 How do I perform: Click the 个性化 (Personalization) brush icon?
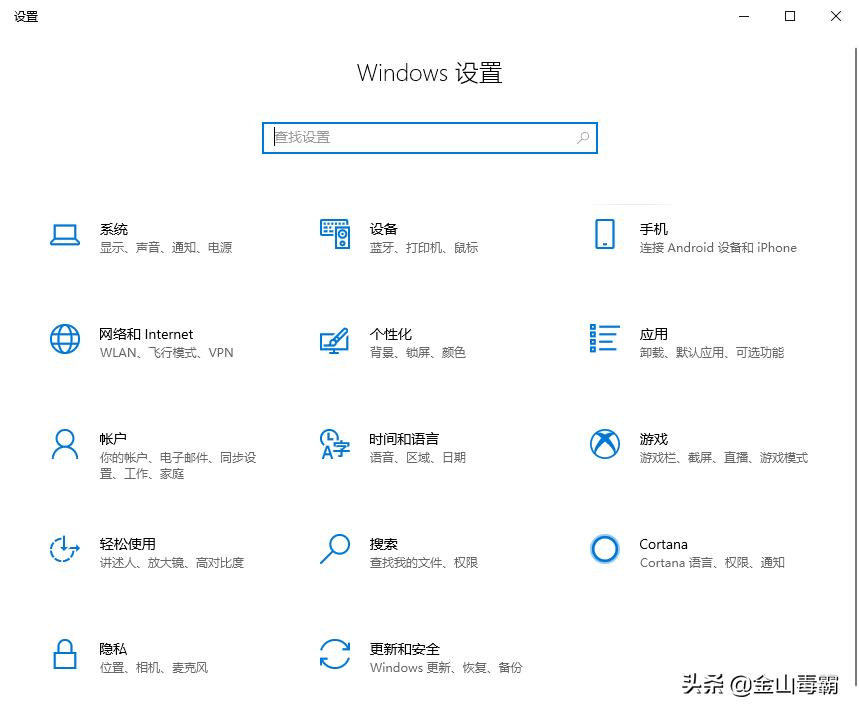click(335, 338)
